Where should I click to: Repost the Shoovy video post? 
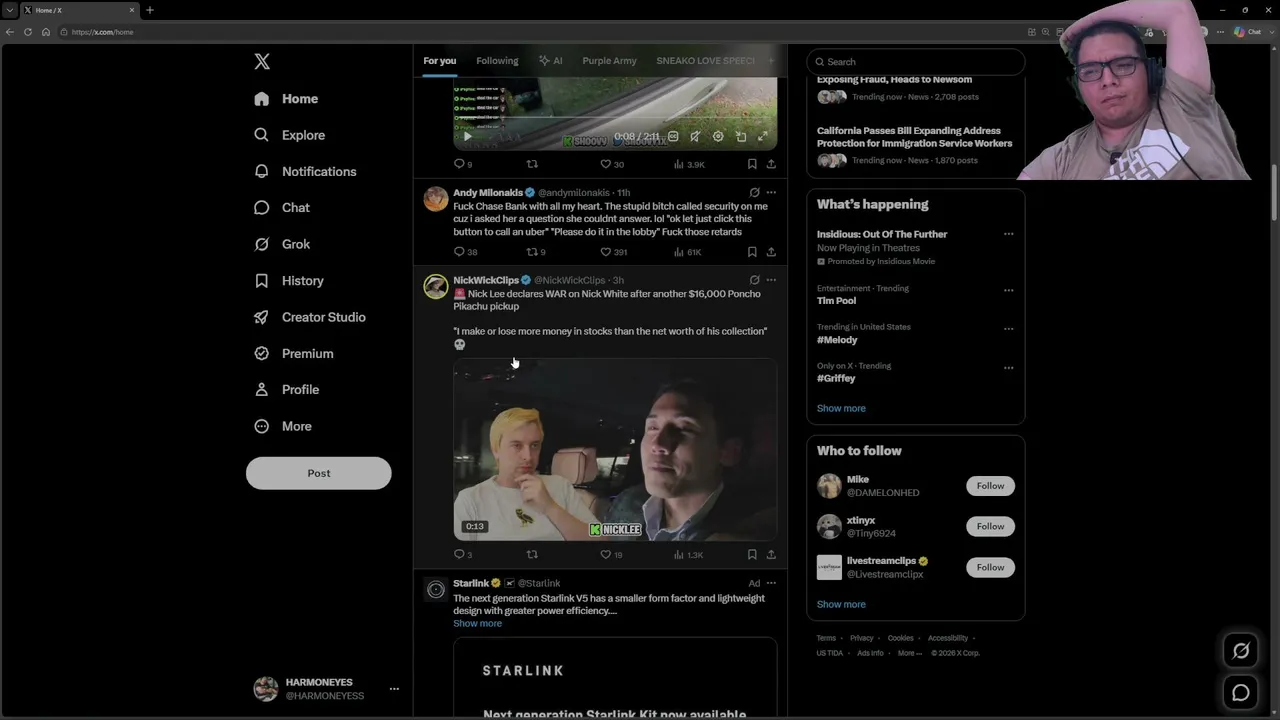point(532,164)
